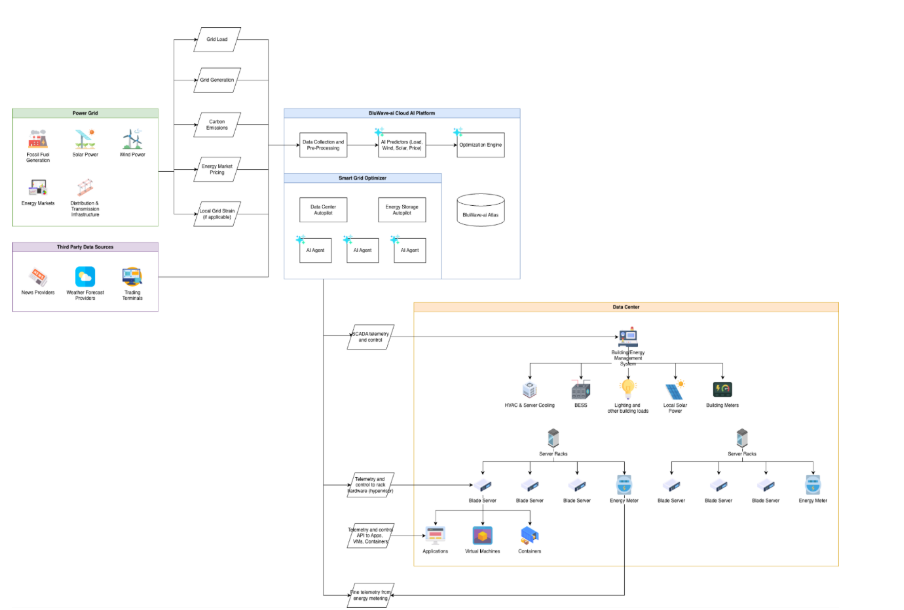Viewport: 904px width, 610px height.
Task: Select the Wind Power turbine icon
Action: click(x=133, y=139)
